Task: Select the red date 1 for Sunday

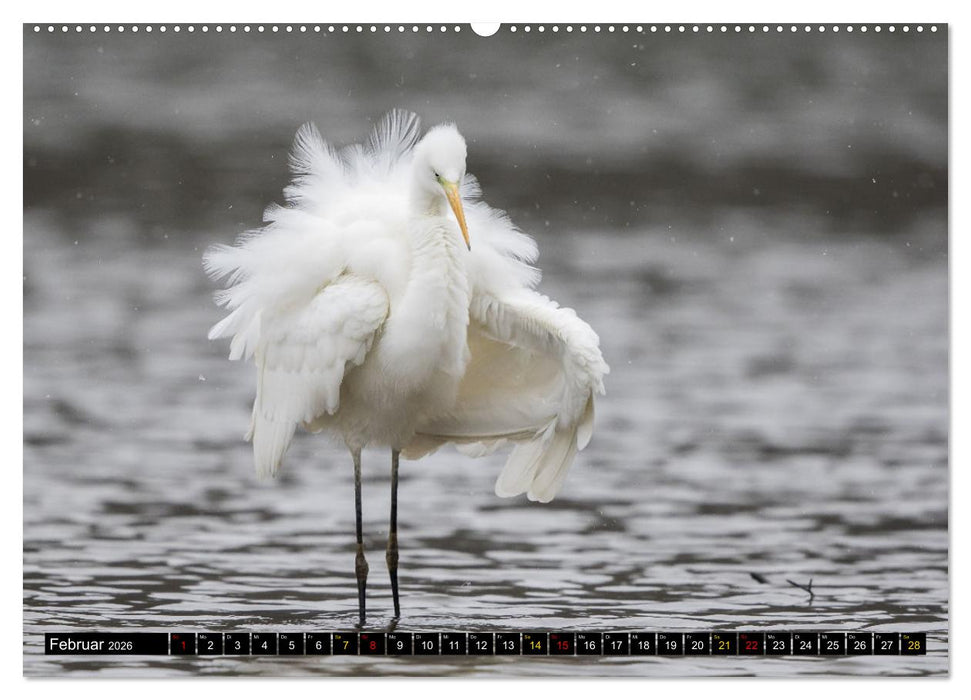Action: tap(181, 647)
